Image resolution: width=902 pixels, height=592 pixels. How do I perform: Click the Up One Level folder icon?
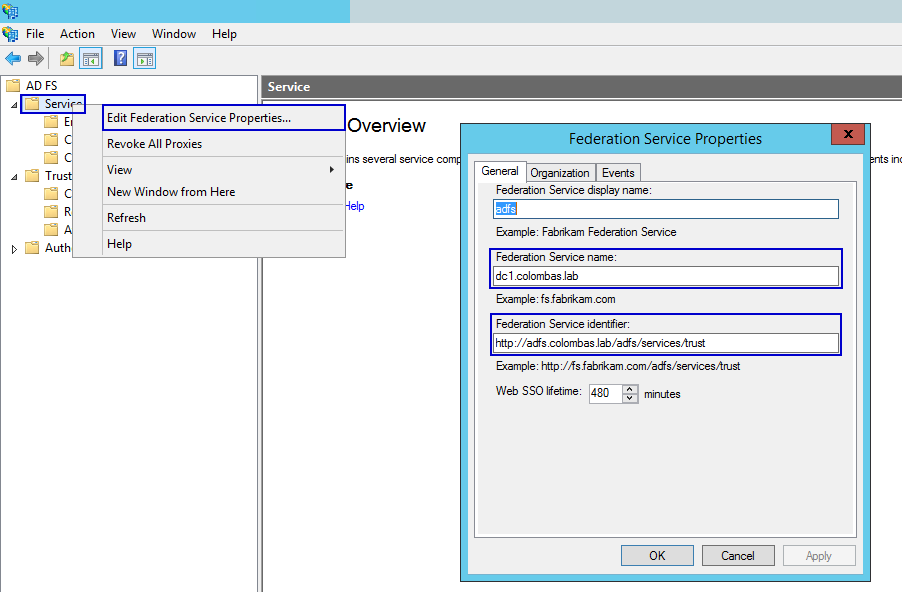point(67,58)
